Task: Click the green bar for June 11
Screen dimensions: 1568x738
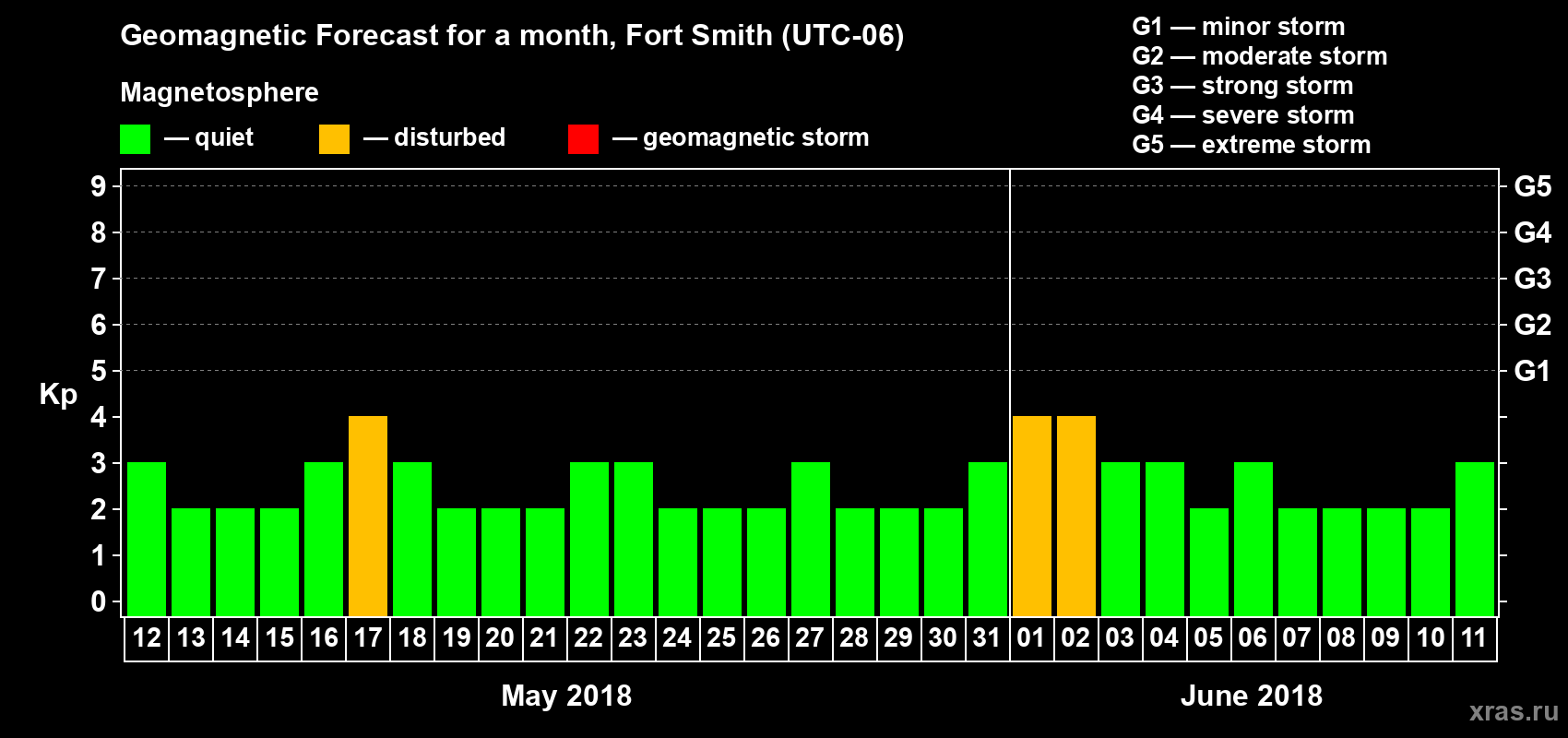Action: pos(1475,539)
